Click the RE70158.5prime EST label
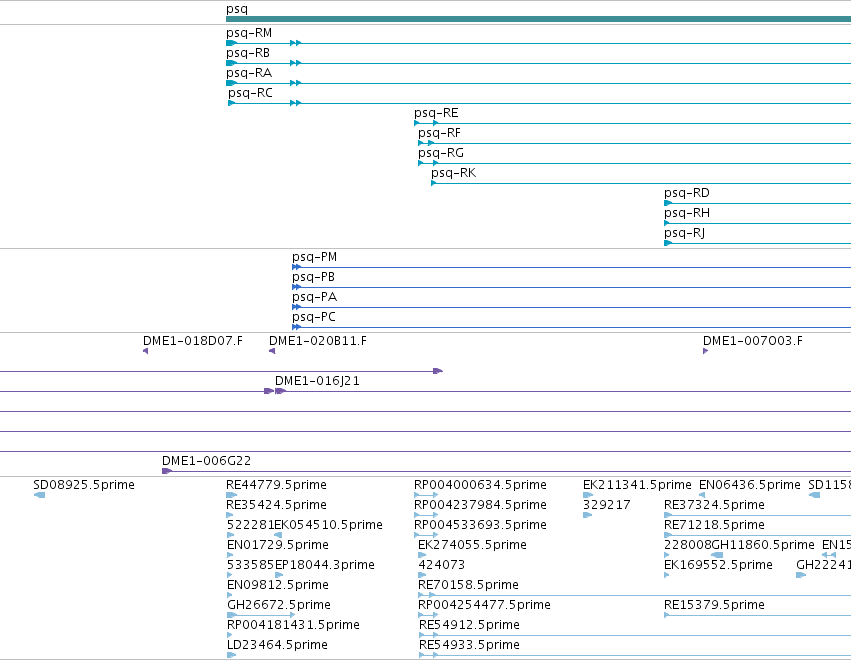 (x=468, y=586)
